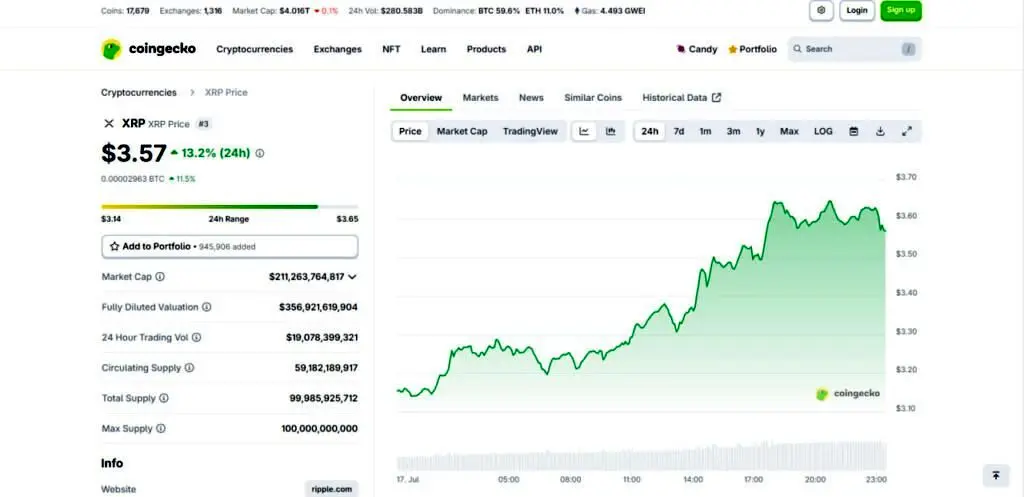The image size is (1024, 497).
Task: Open the NFT nav menu
Action: pyautogui.click(x=391, y=49)
